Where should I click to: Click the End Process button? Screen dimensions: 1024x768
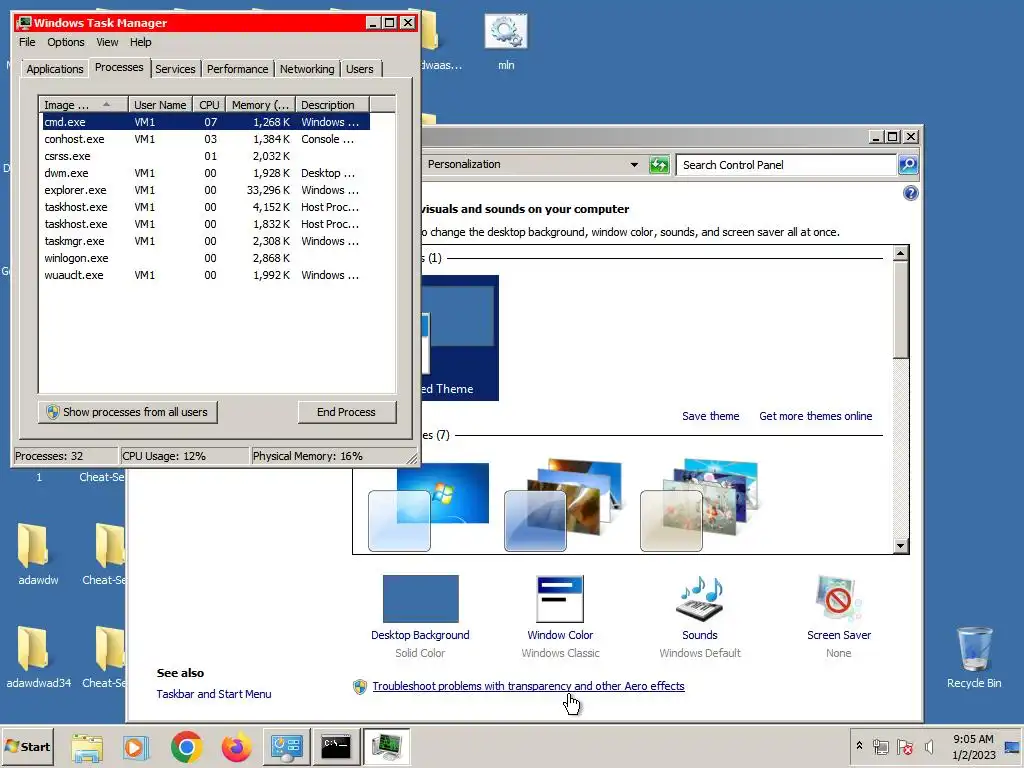[x=346, y=412]
